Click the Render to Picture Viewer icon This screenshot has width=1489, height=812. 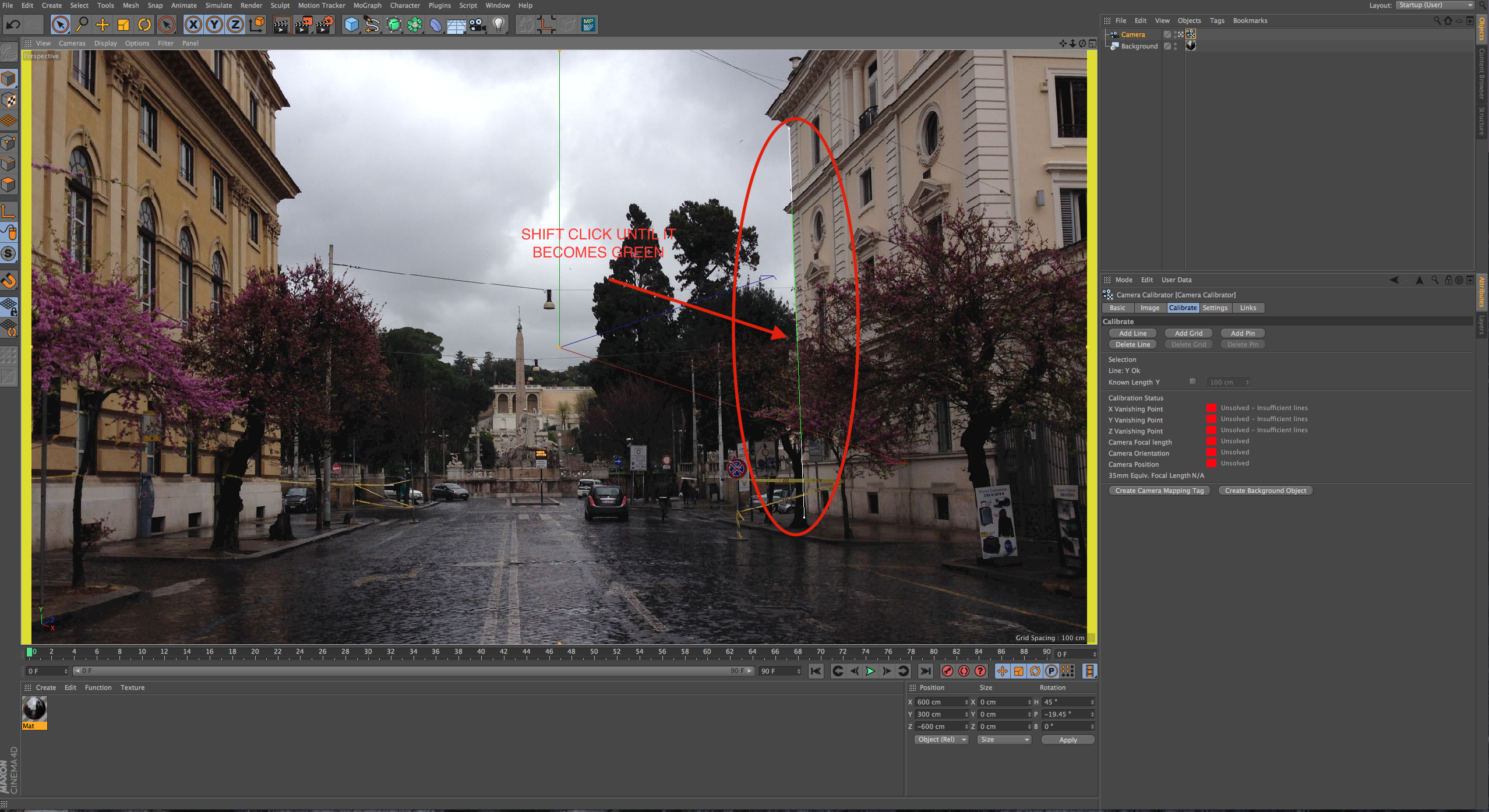click(x=304, y=24)
